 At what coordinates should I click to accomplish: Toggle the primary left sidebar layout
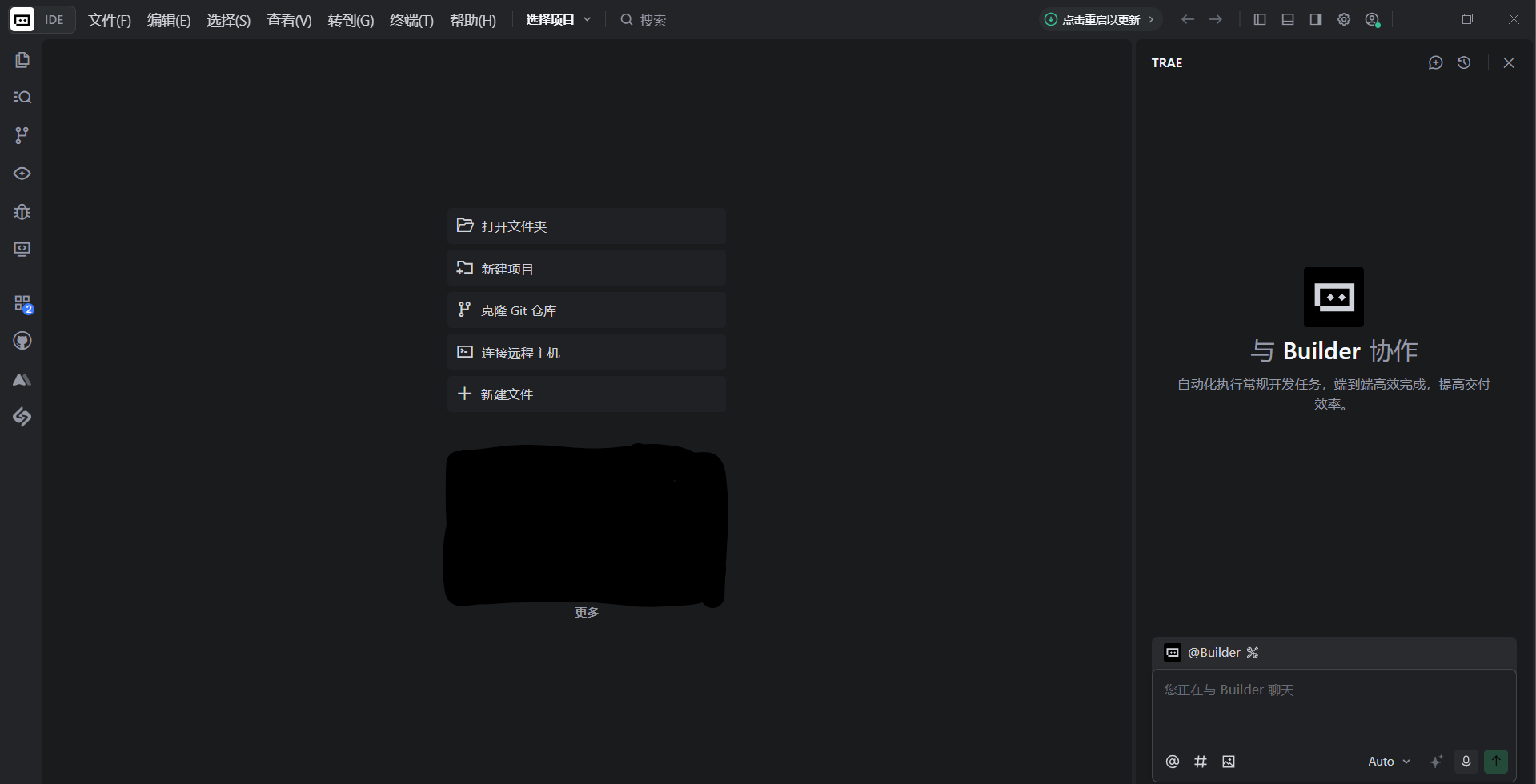click(1260, 19)
